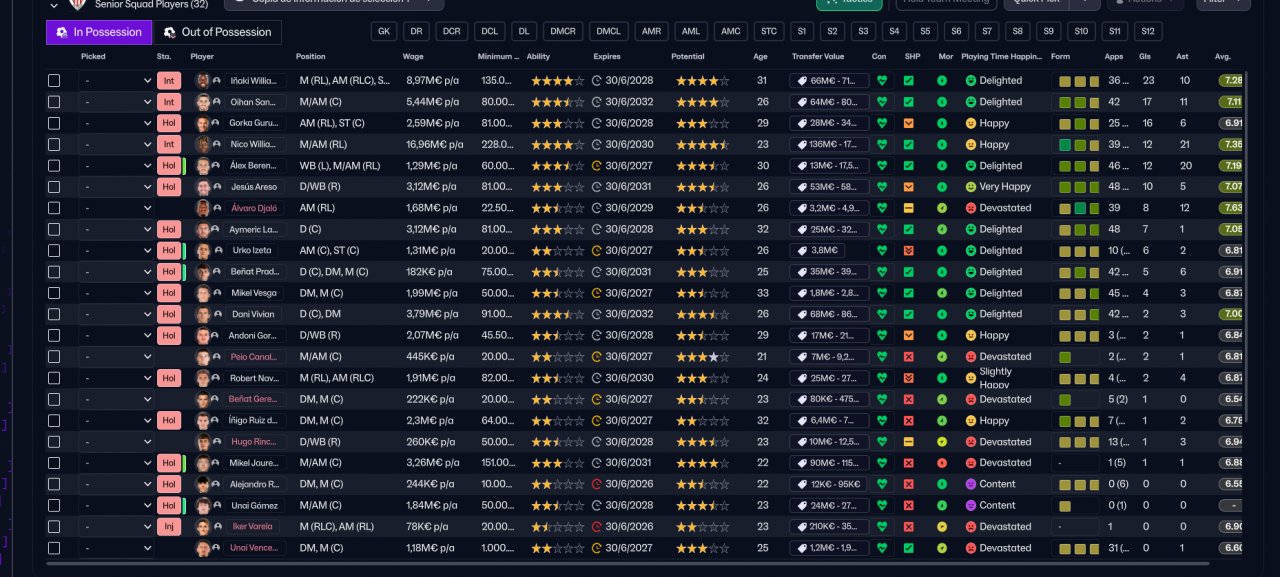Click the GK position filter button
Viewport: 1280px width, 577px height.
click(x=383, y=32)
